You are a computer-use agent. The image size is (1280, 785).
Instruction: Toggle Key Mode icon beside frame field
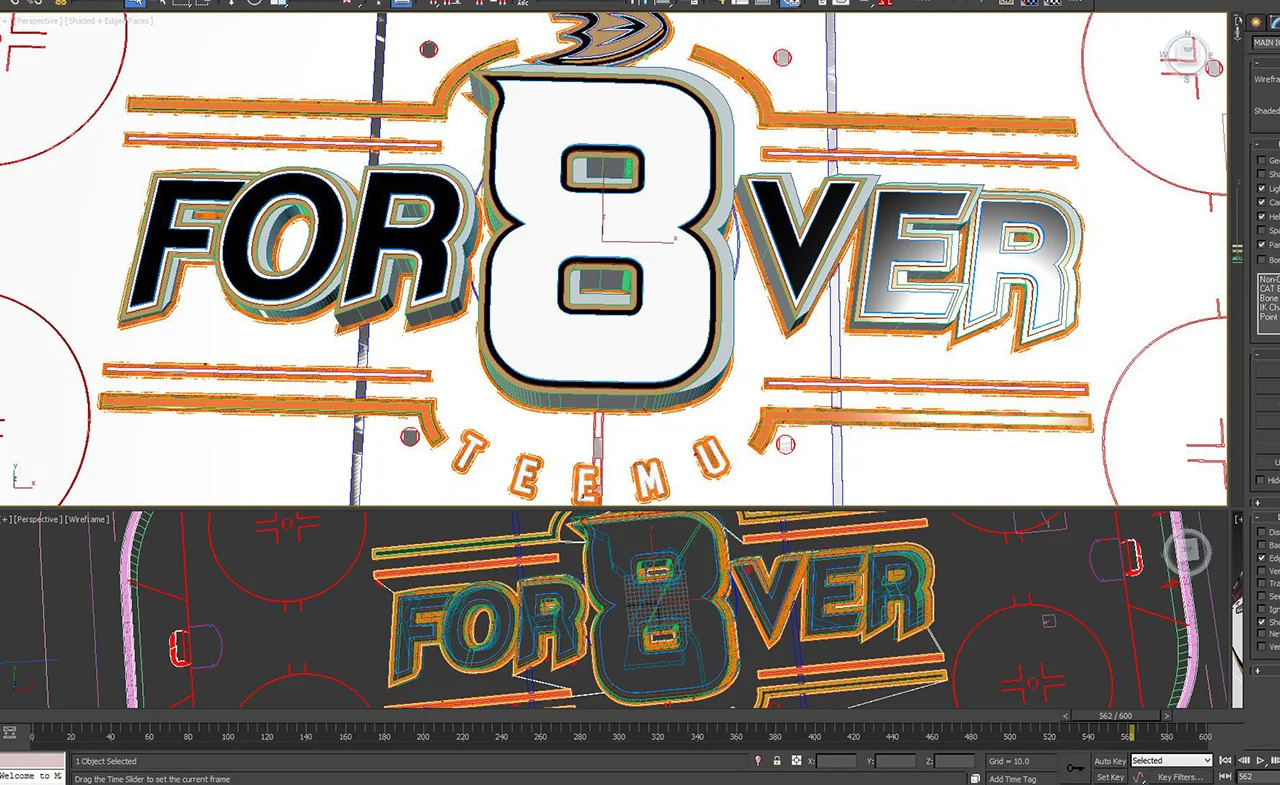click(1225, 777)
